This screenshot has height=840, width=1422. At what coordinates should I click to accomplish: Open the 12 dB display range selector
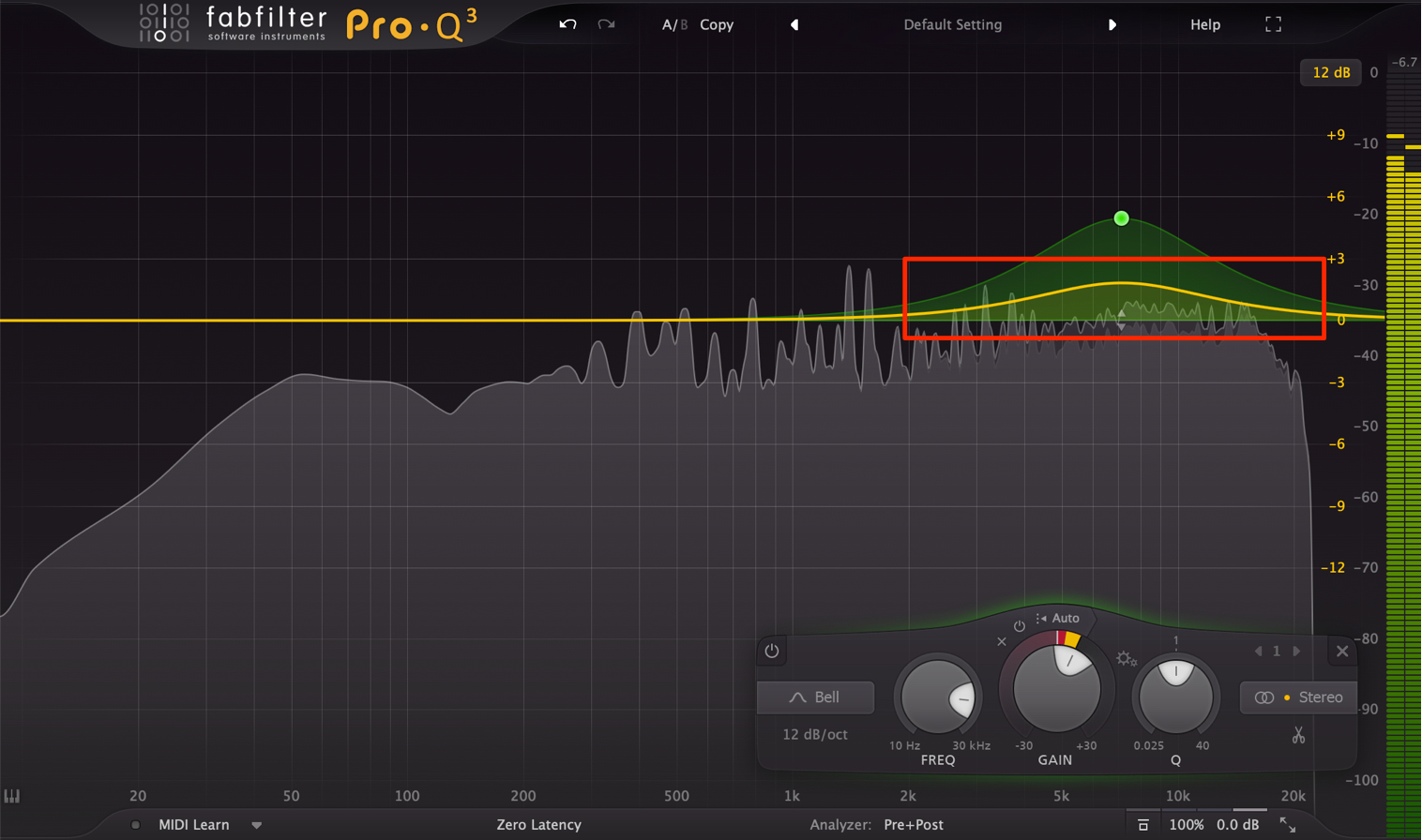click(x=1331, y=72)
